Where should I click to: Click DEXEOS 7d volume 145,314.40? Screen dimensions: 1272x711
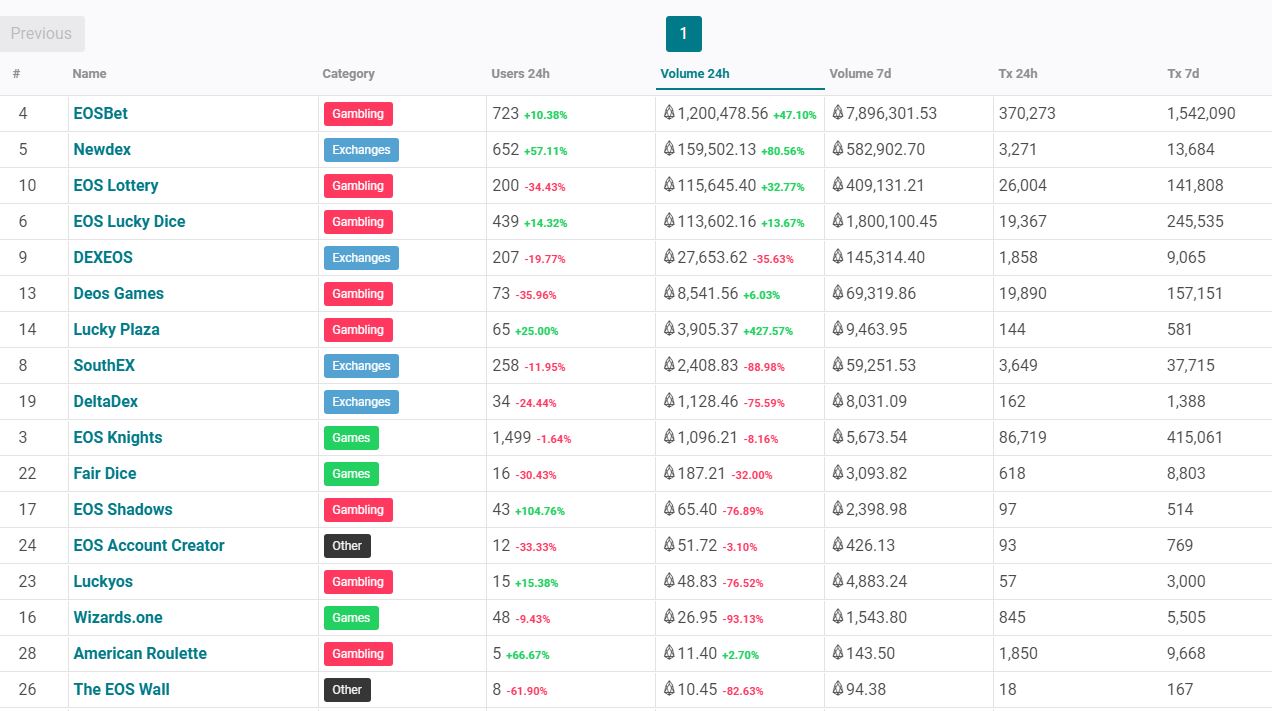pos(886,258)
